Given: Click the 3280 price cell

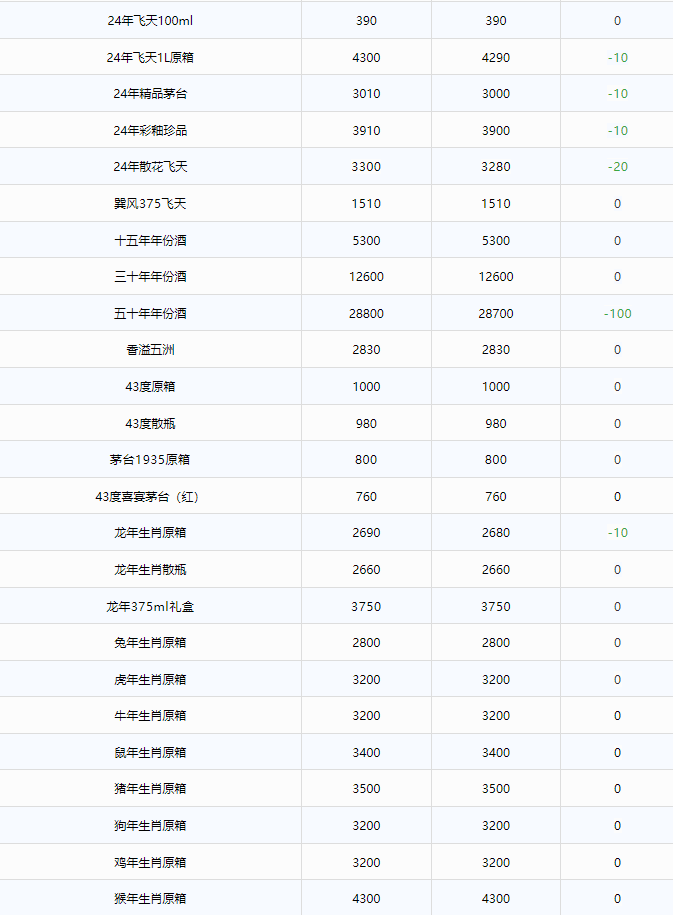Looking at the screenshot, I should point(496,167).
